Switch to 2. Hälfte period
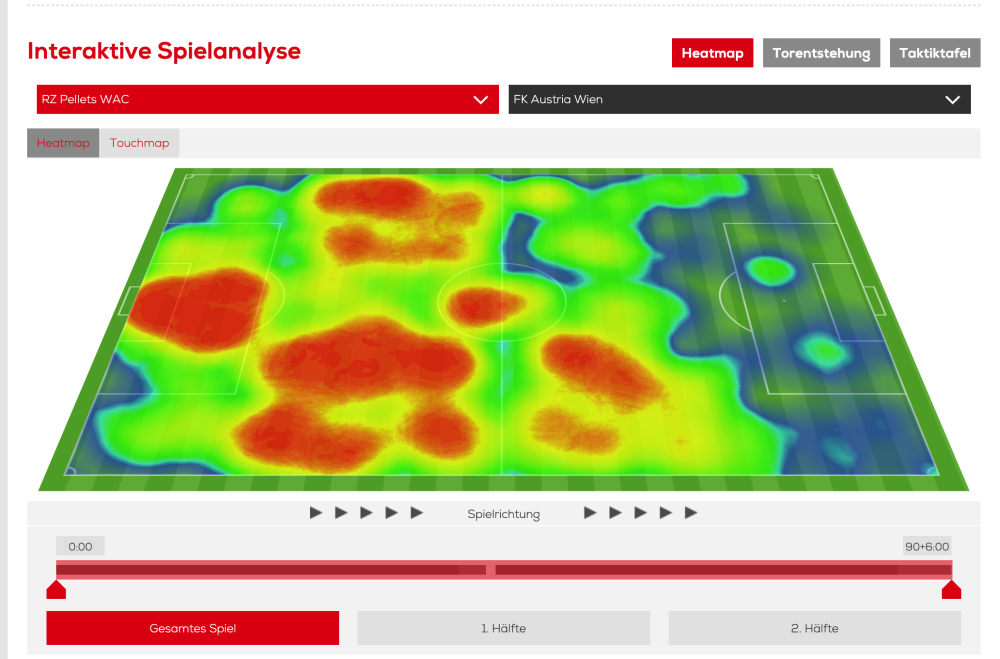Screen dimensions: 1000x659 pyautogui.click(x=814, y=629)
